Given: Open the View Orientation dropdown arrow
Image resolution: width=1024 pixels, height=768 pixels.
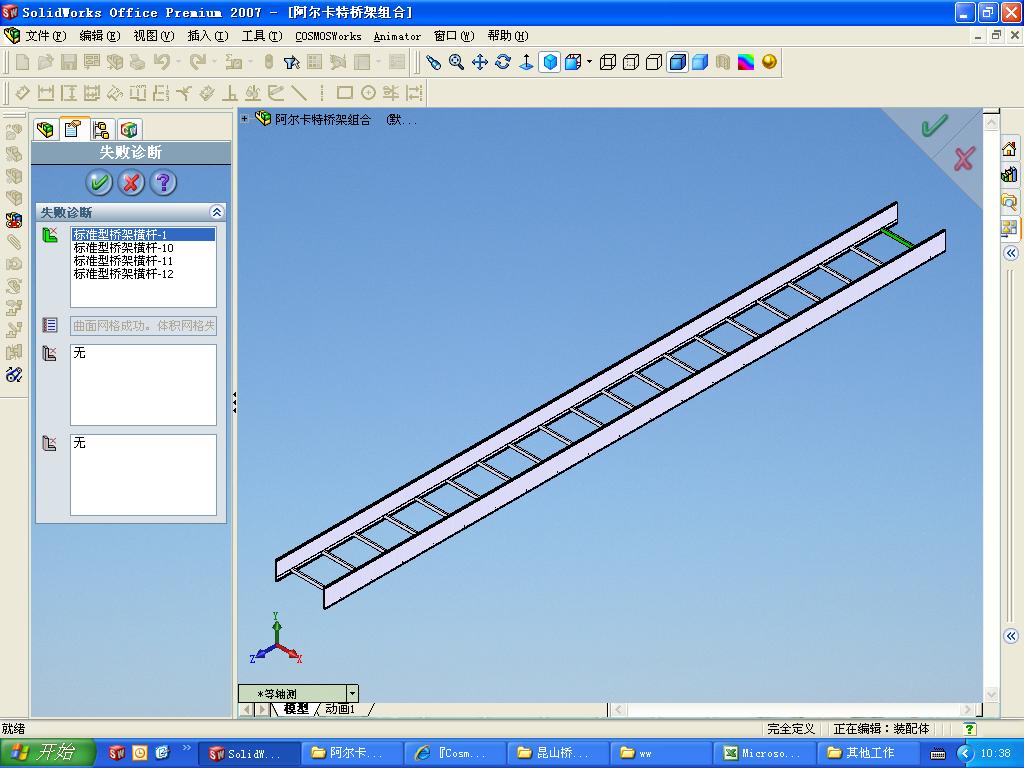Looking at the screenshot, I should [589, 62].
